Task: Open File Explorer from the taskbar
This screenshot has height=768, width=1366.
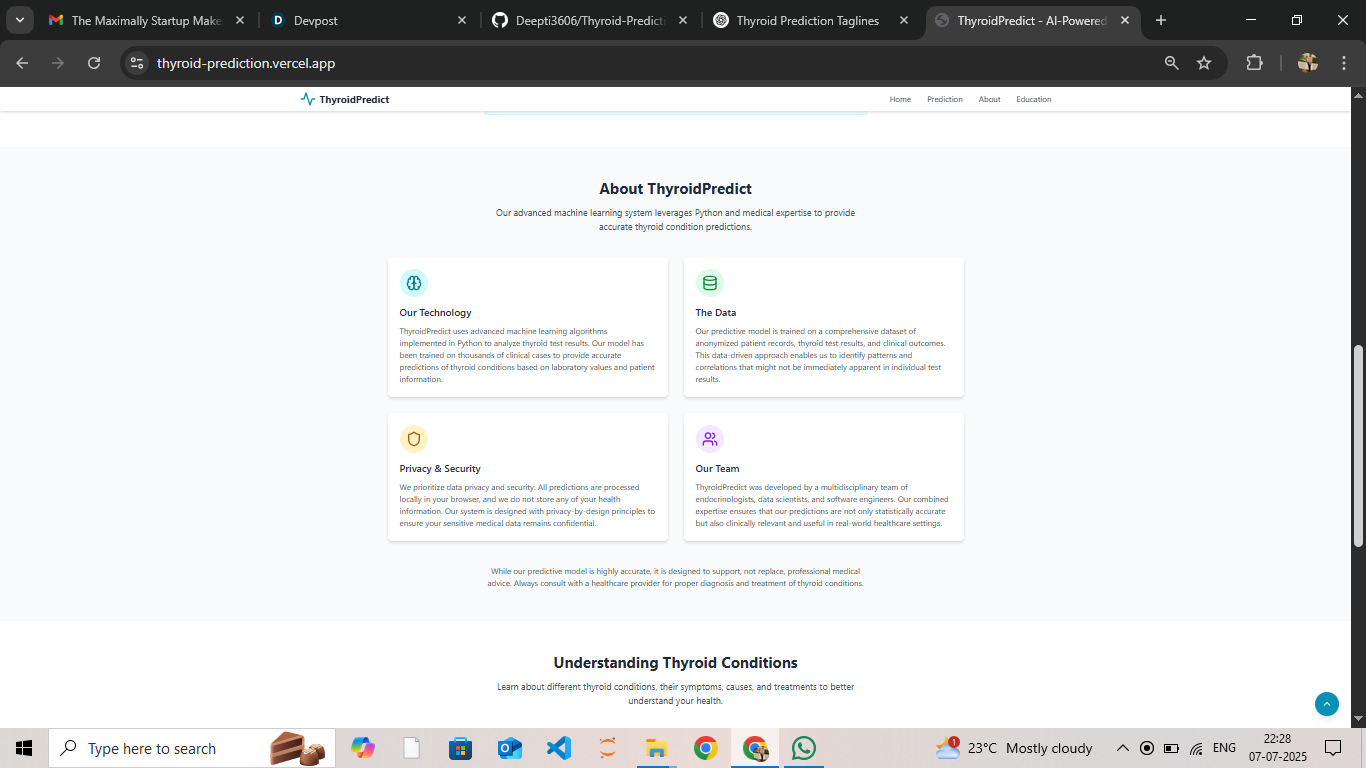Action: [656, 748]
